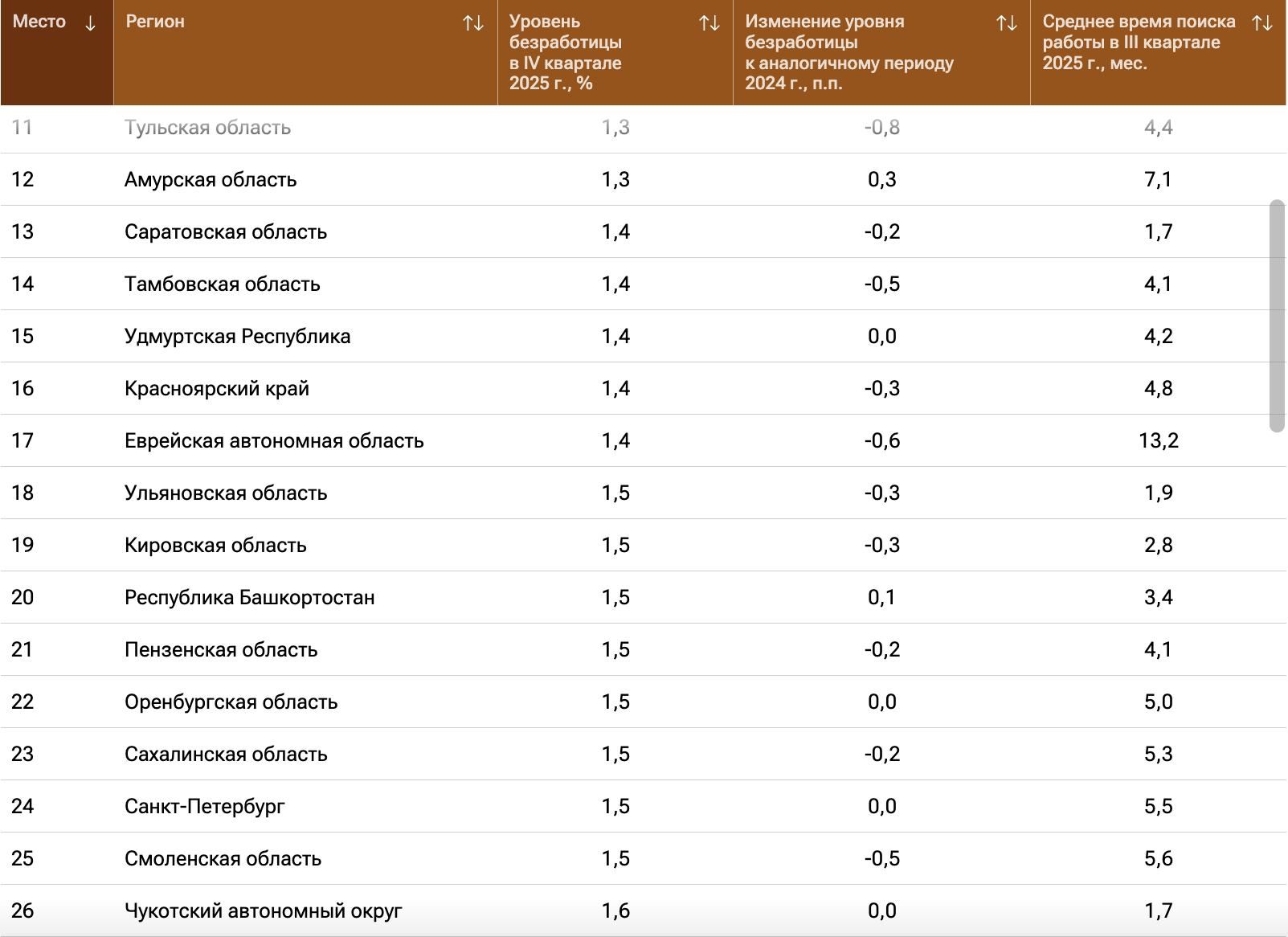This screenshot has height=937, width=1288.
Task: Select the Красноярский край row
Action: coord(217,389)
